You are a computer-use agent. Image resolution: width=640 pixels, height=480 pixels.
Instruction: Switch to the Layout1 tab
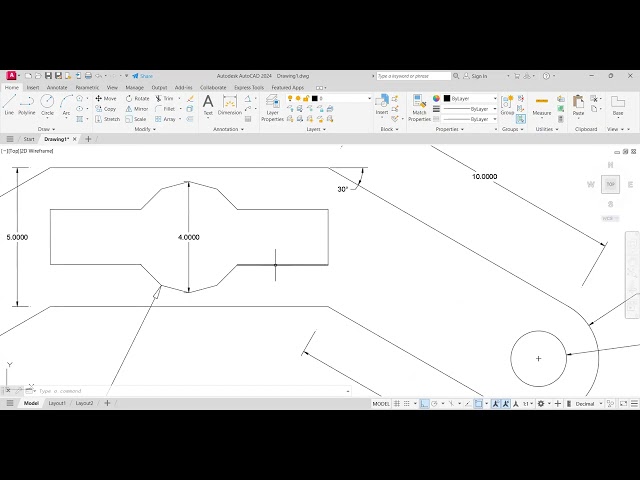[57, 403]
